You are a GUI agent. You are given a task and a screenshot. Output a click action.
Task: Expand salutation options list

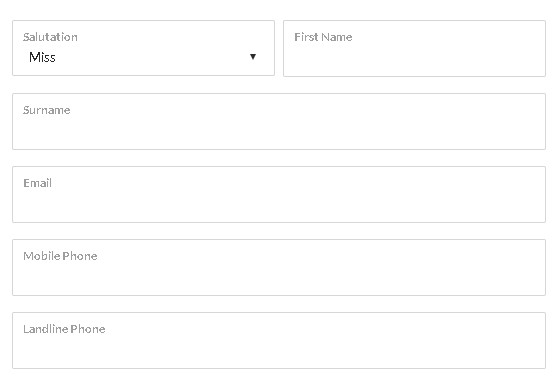pos(143,48)
